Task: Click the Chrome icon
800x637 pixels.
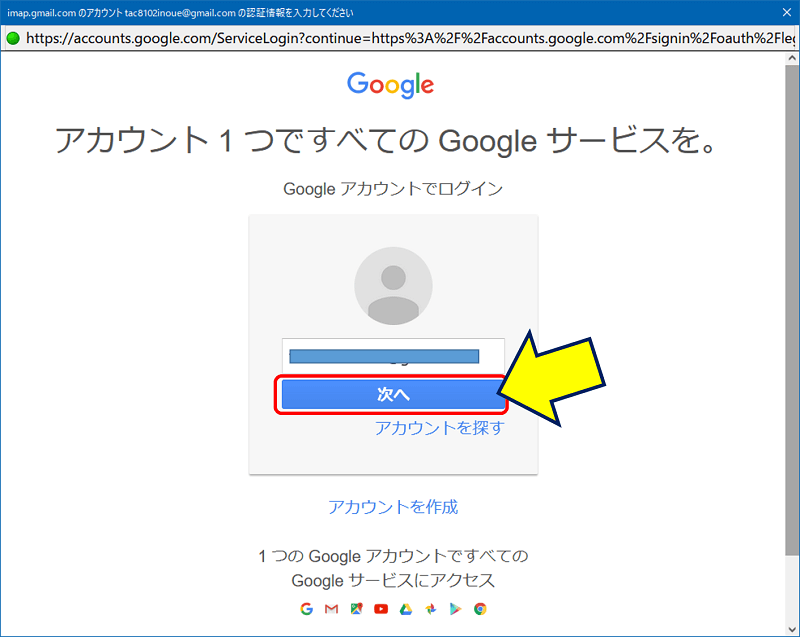Action: 480,608
